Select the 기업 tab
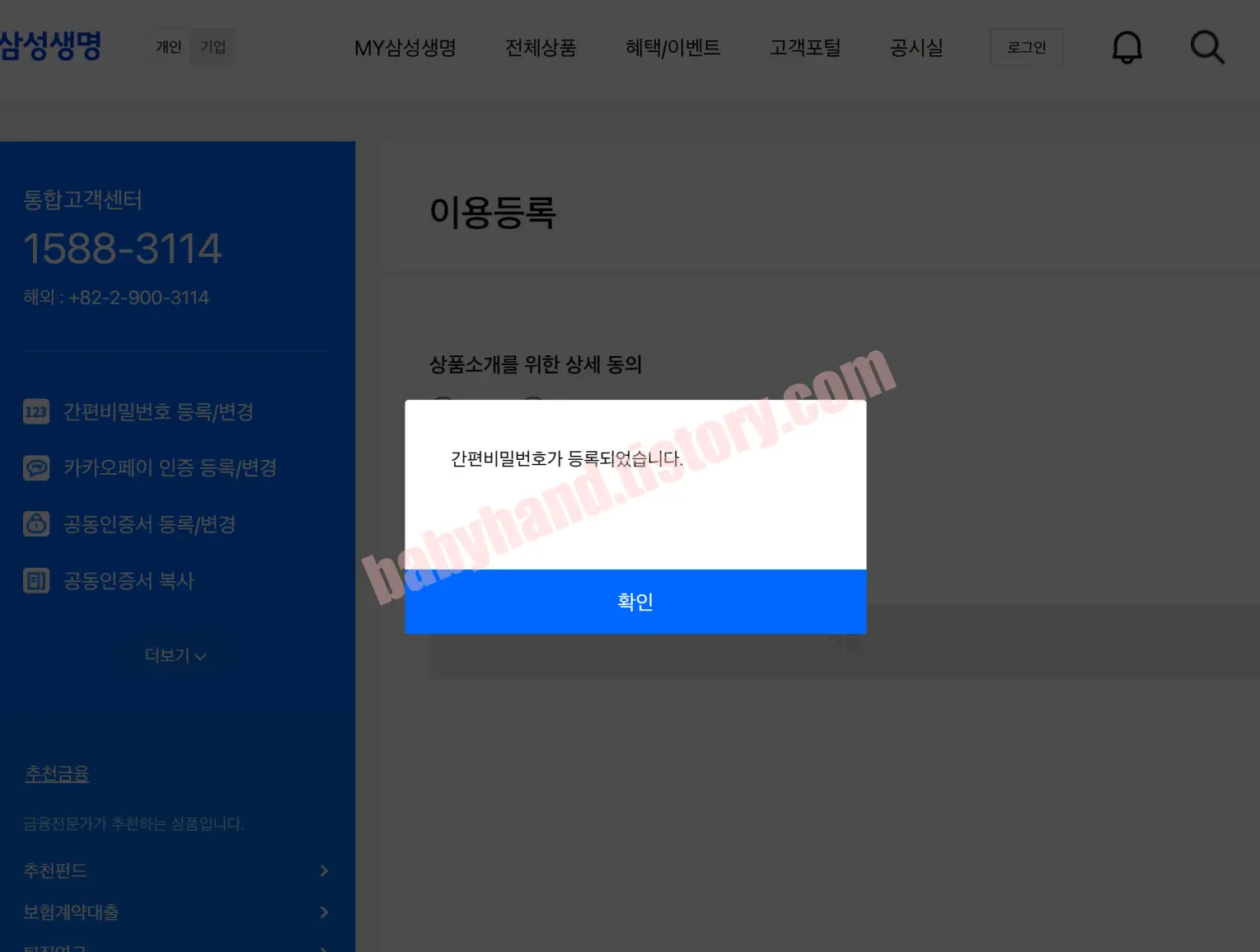Image resolution: width=1260 pixels, height=952 pixels. (213, 47)
